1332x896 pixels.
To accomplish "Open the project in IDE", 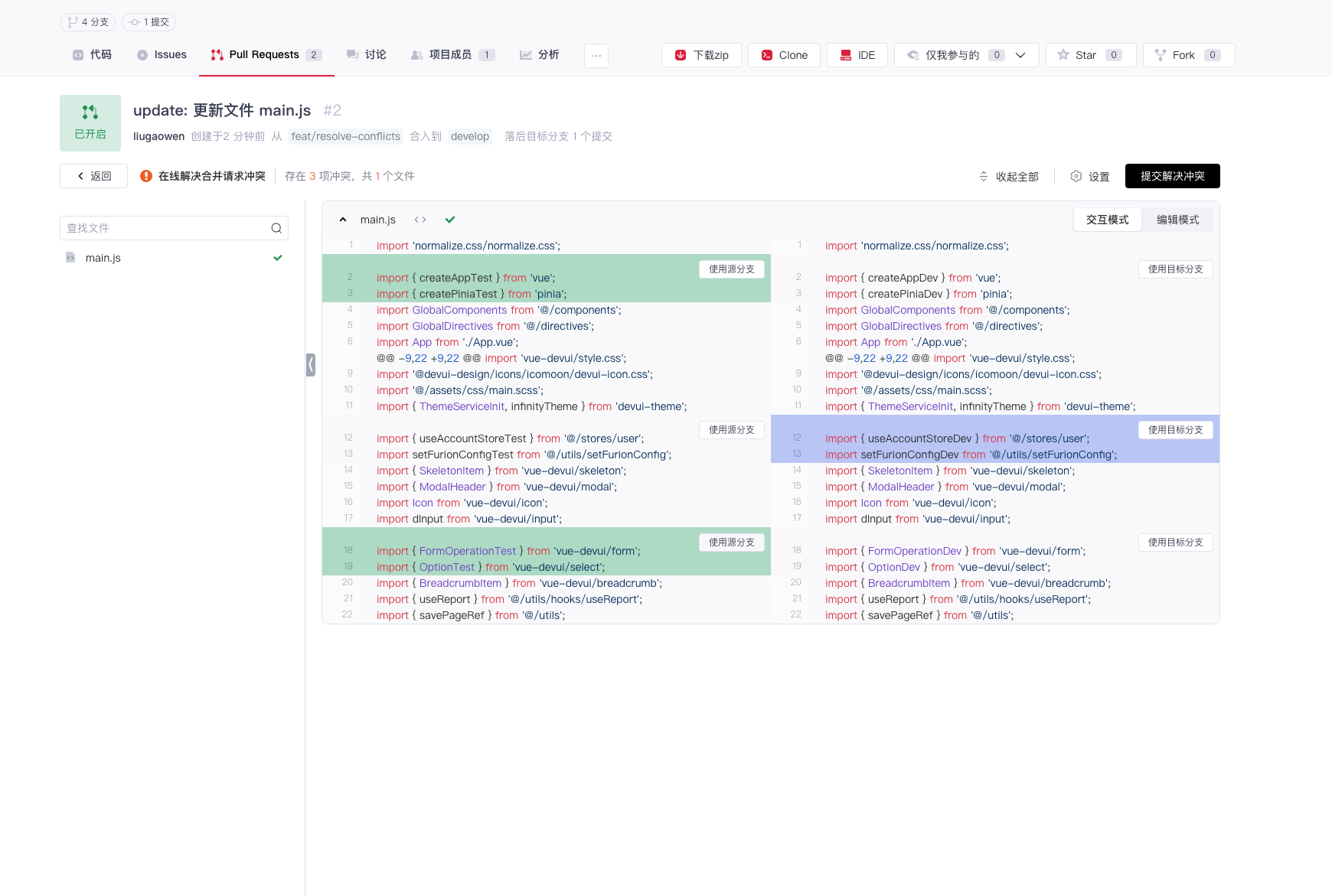I will point(857,55).
